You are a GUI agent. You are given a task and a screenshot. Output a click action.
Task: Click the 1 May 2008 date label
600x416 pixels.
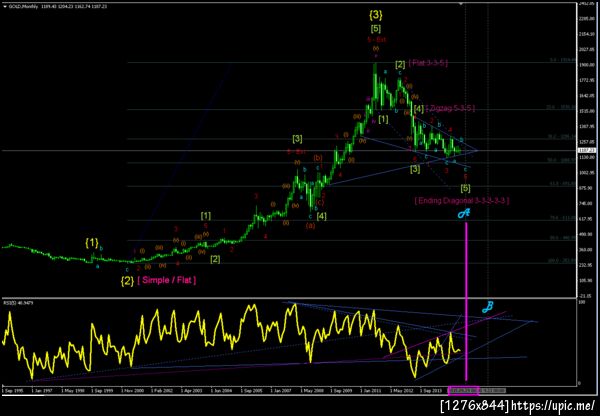coord(311,391)
